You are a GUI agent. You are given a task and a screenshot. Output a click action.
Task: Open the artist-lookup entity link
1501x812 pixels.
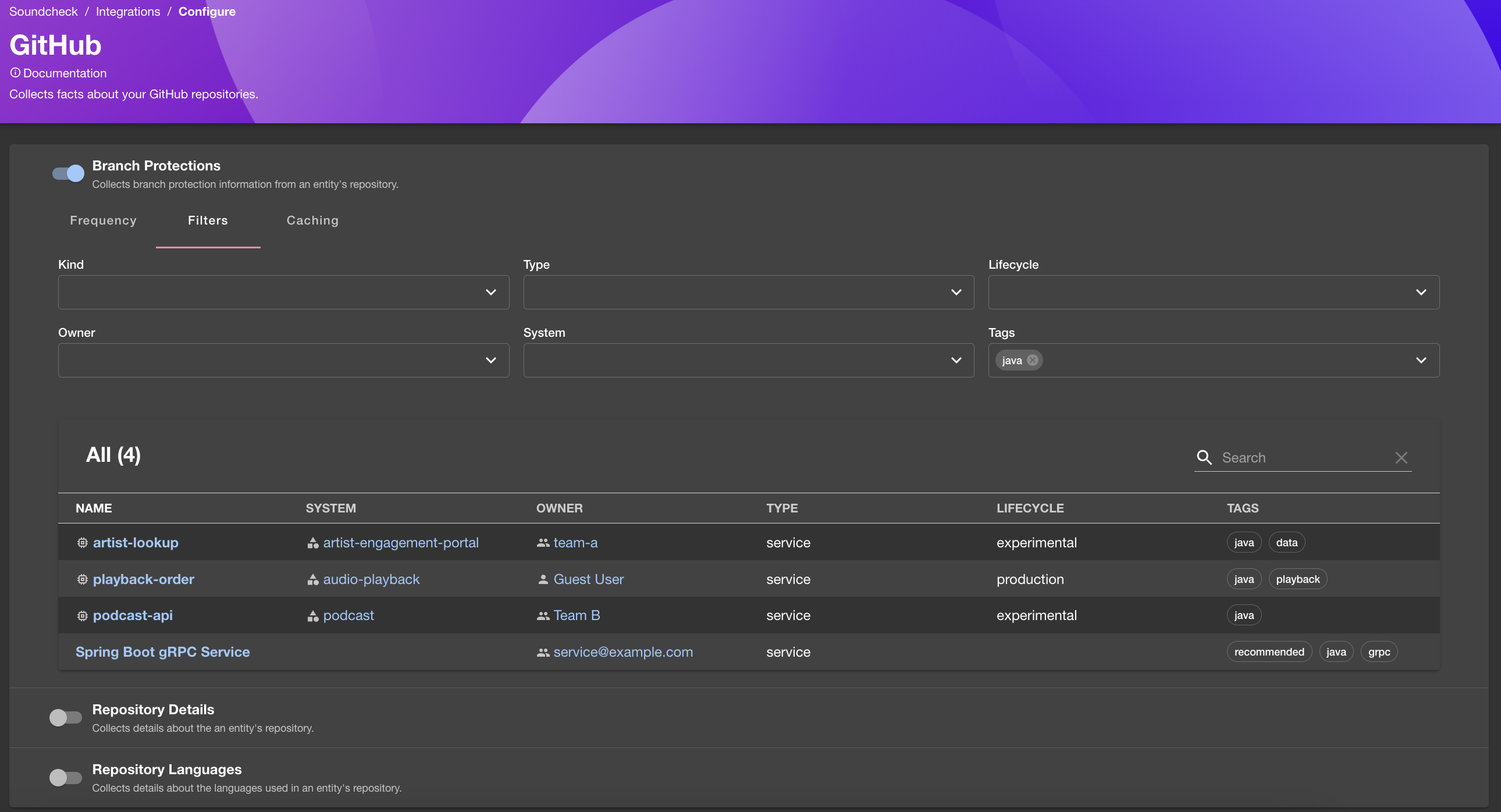pos(136,543)
